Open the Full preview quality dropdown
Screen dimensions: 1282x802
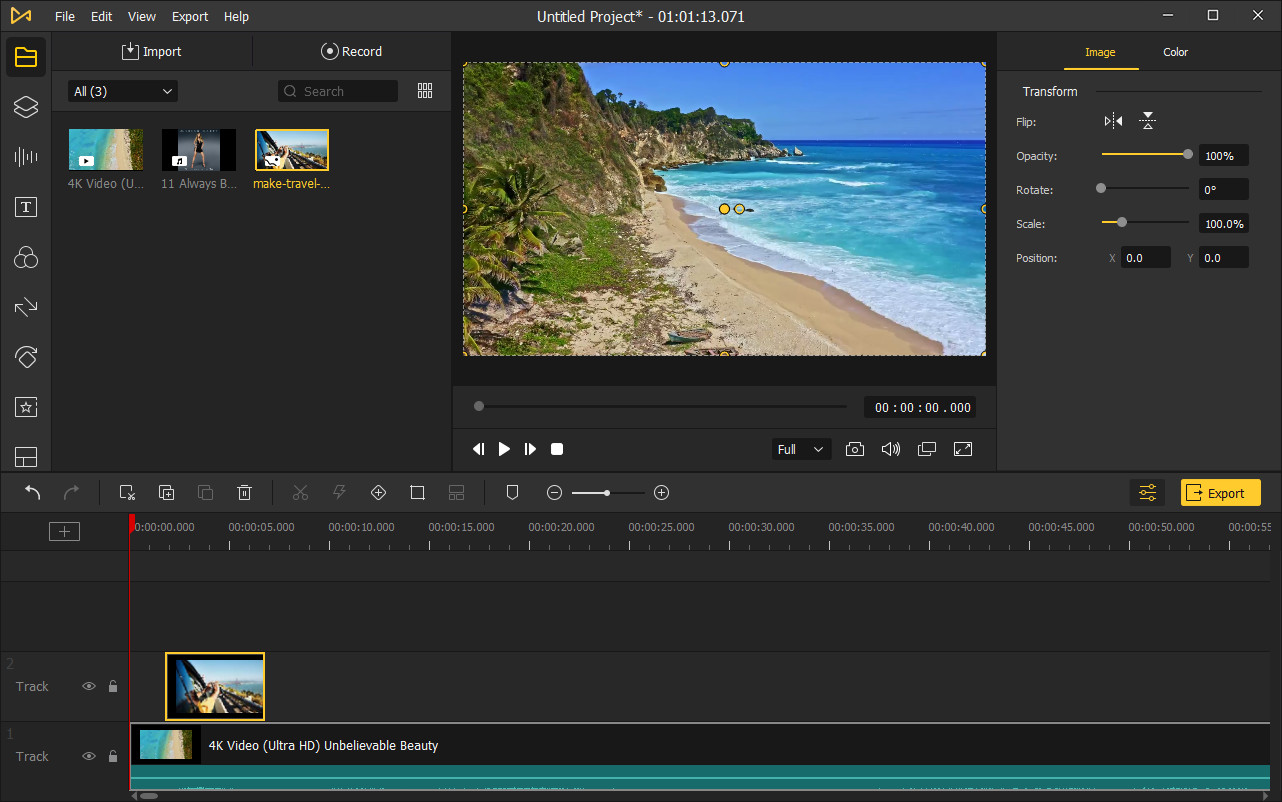(x=800, y=449)
